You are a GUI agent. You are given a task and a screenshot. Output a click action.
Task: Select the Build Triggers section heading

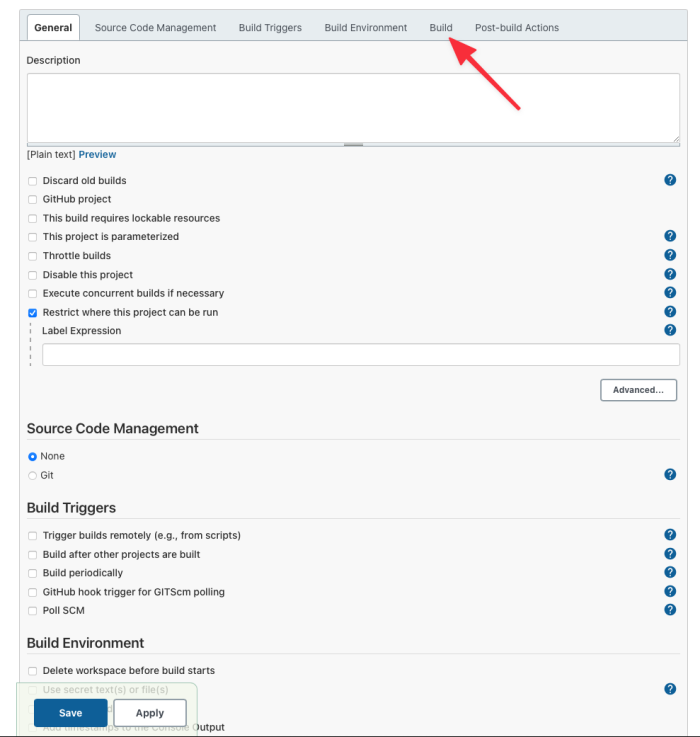click(x=71, y=508)
